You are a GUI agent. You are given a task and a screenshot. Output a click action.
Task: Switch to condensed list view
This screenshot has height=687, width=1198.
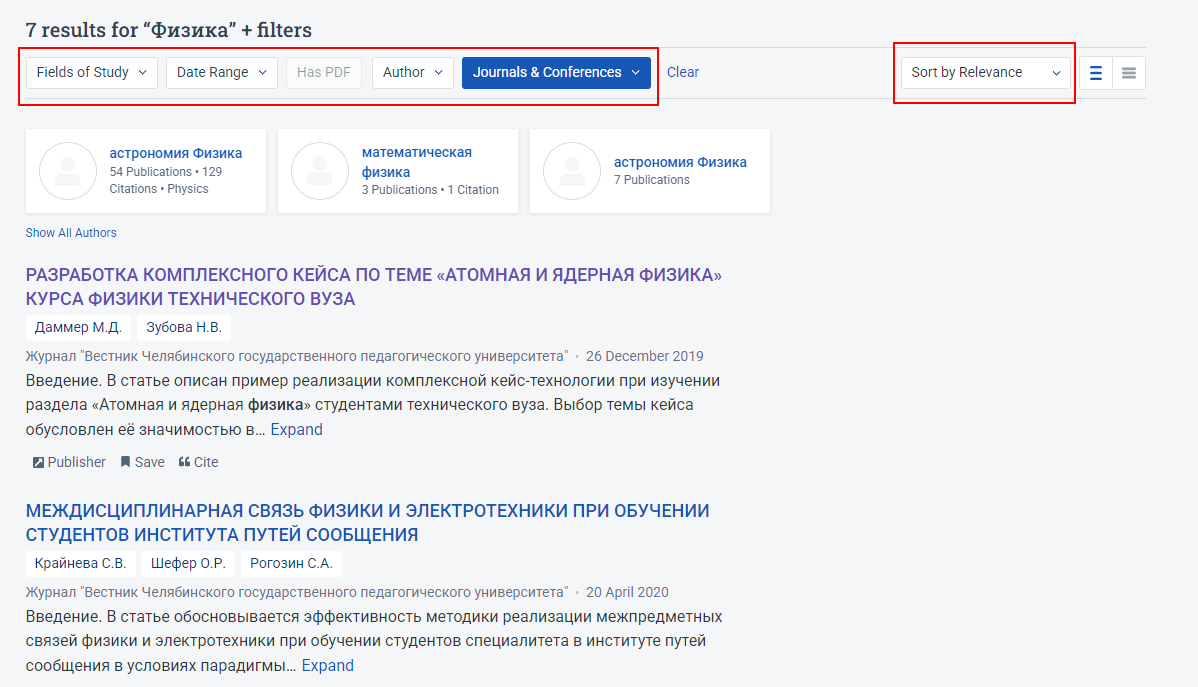1128,72
